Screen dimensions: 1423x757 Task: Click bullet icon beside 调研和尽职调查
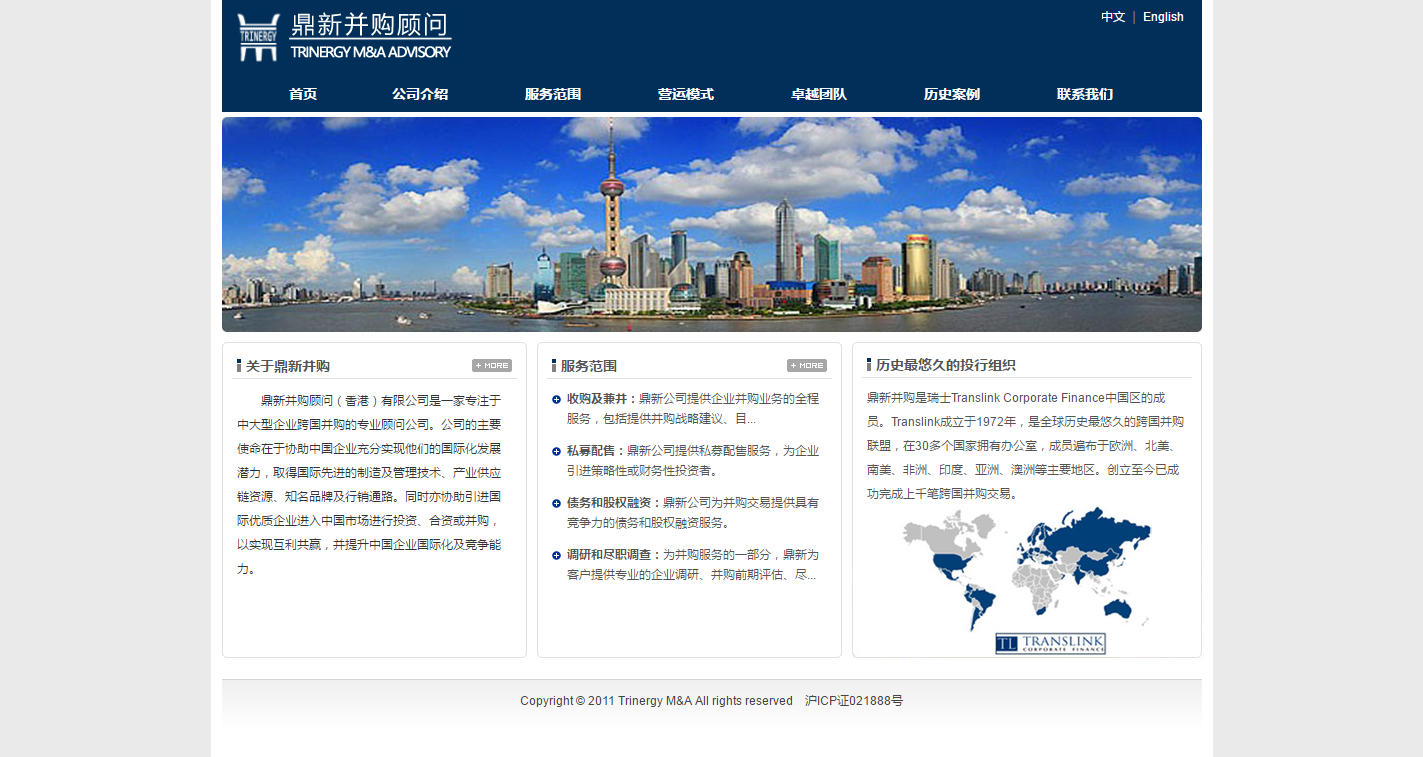[556, 555]
